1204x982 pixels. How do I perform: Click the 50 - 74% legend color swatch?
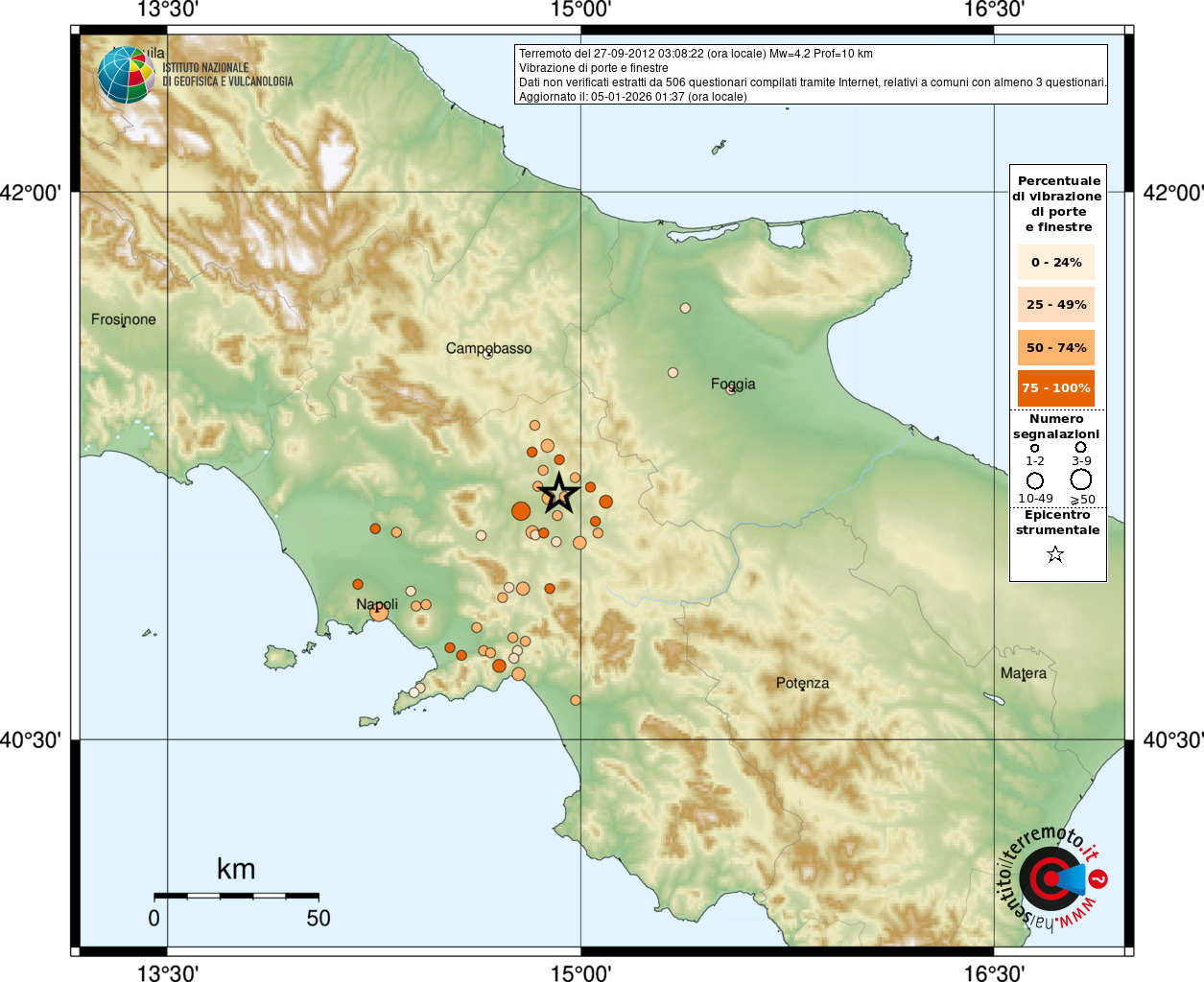click(1056, 347)
